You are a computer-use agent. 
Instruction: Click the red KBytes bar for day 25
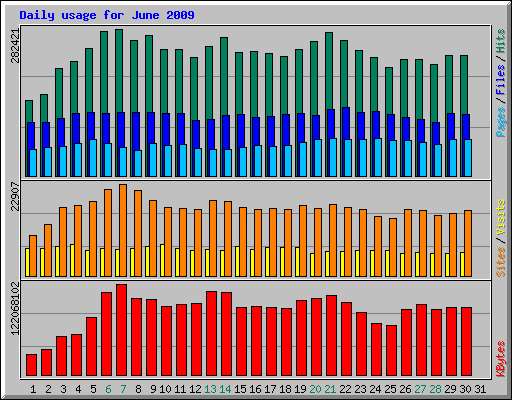(x=391, y=350)
